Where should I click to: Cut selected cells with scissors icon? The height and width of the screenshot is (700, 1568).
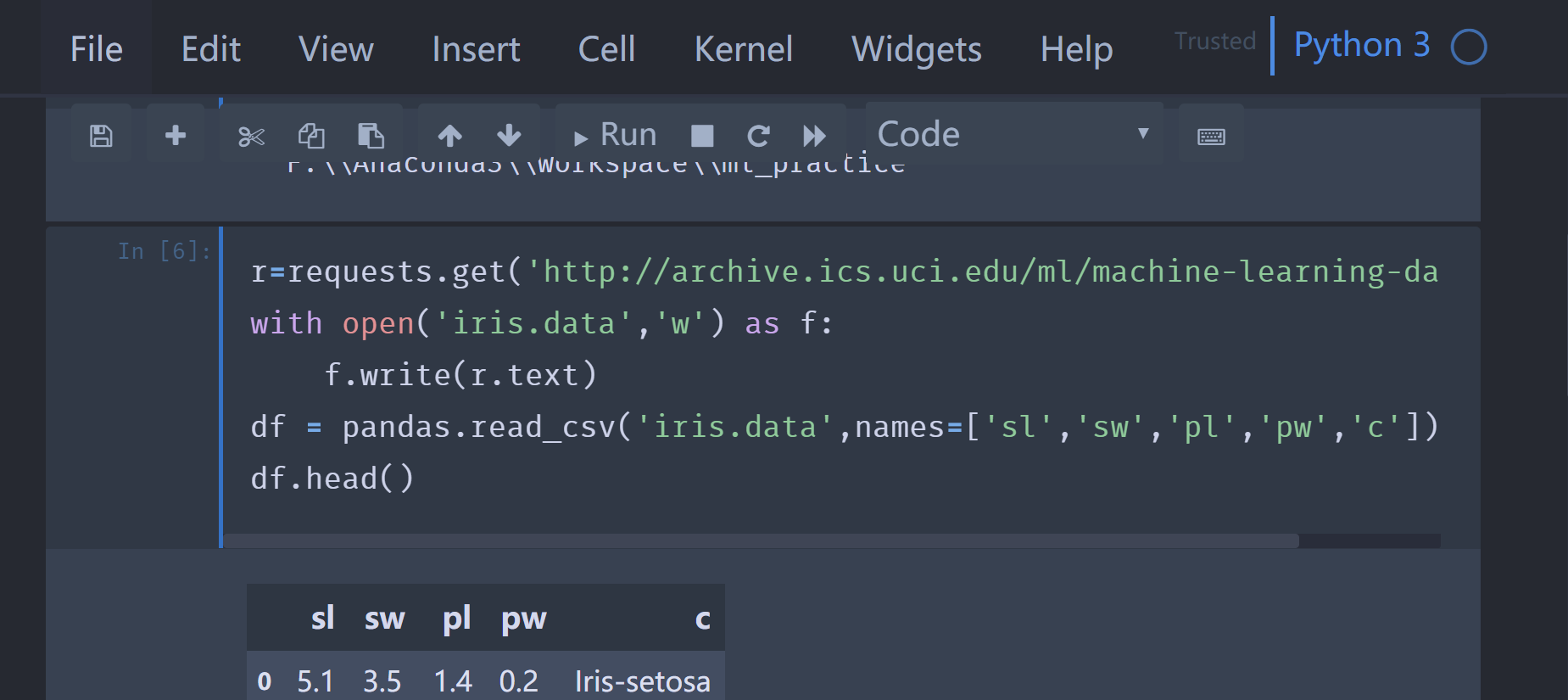(251, 135)
